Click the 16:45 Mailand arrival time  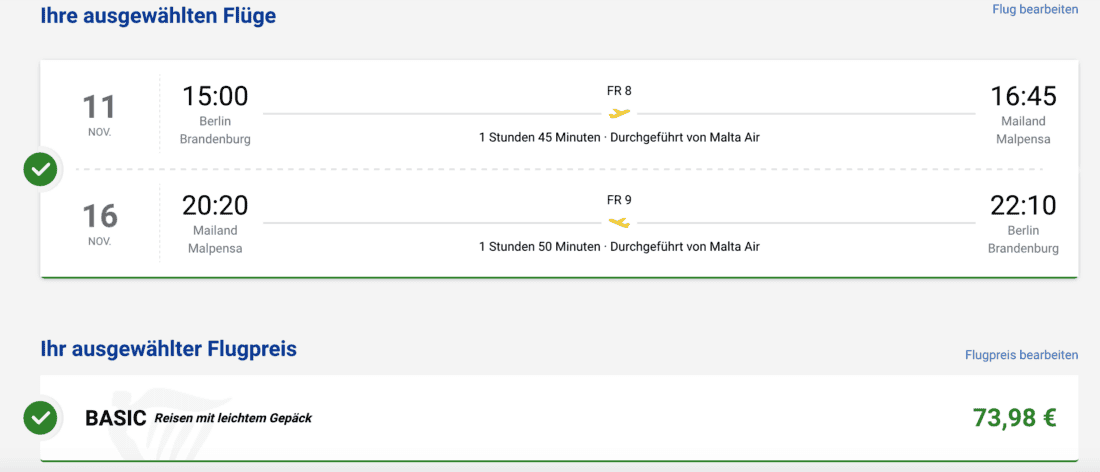pyautogui.click(x=1023, y=97)
